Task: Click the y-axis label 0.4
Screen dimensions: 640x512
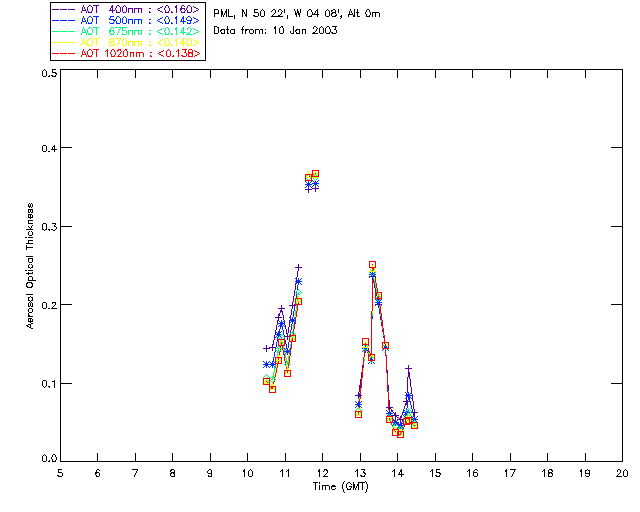Action: click(x=49, y=148)
